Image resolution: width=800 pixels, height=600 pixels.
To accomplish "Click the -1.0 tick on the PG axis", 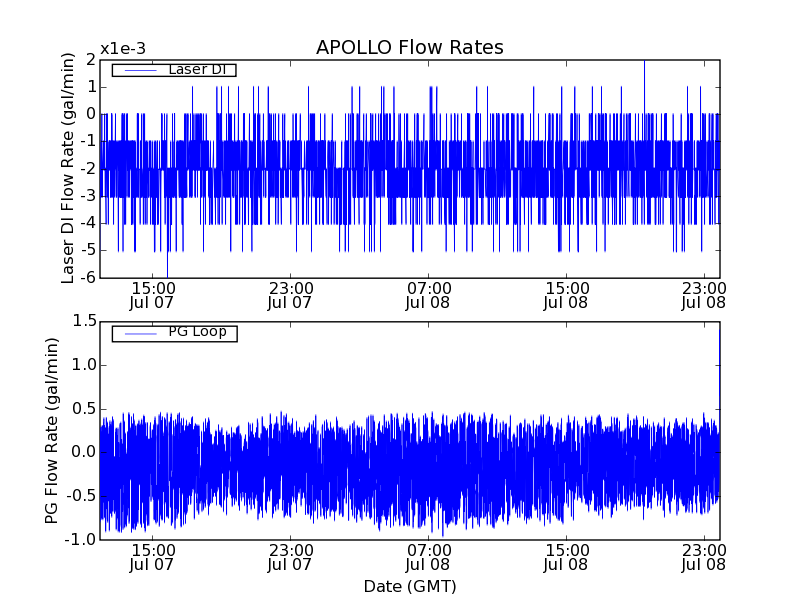I will (x=81, y=539).
